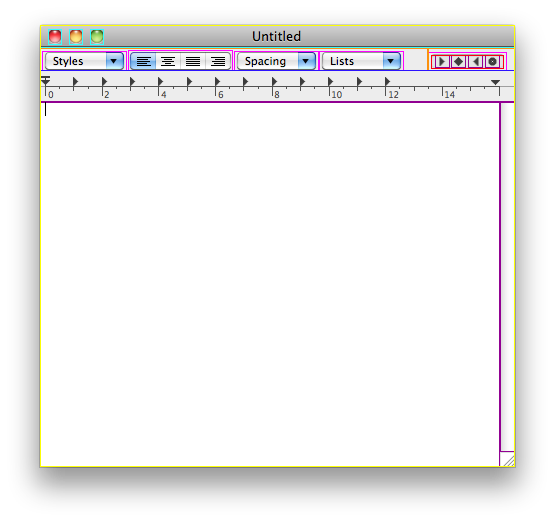Click the tab stop marker at ruler position 6
Image resolution: width=555 pixels, height=522 pixels.
tap(217, 82)
